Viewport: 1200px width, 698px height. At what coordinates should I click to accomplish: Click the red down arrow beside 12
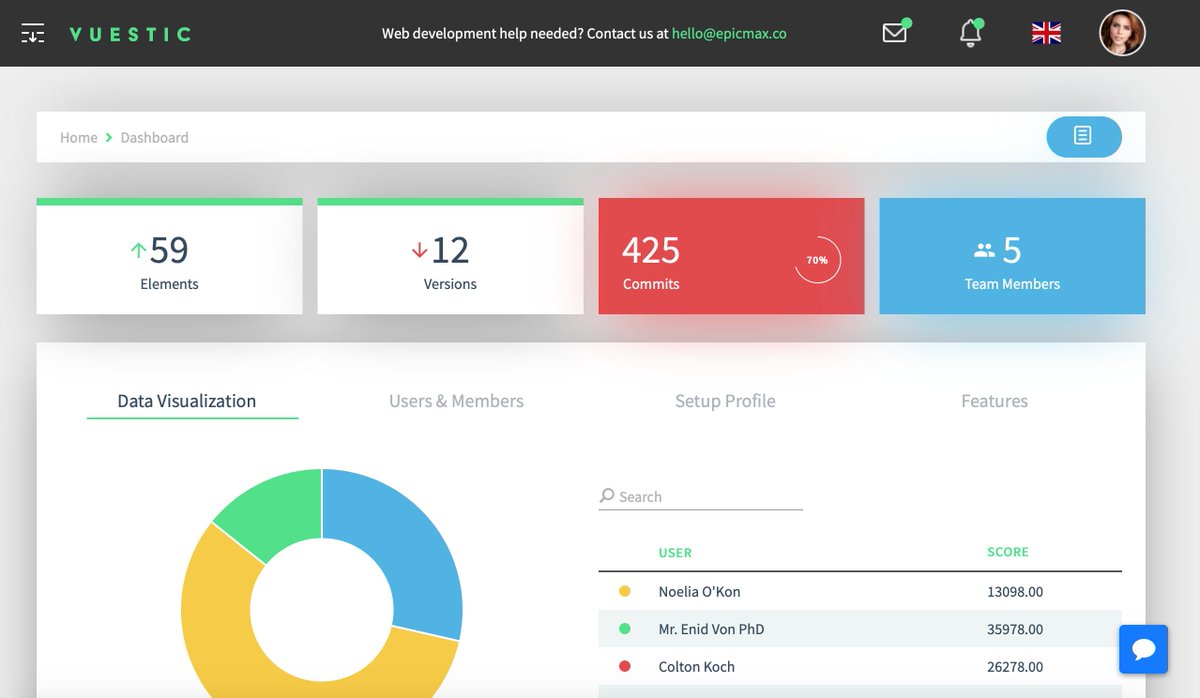click(x=419, y=250)
